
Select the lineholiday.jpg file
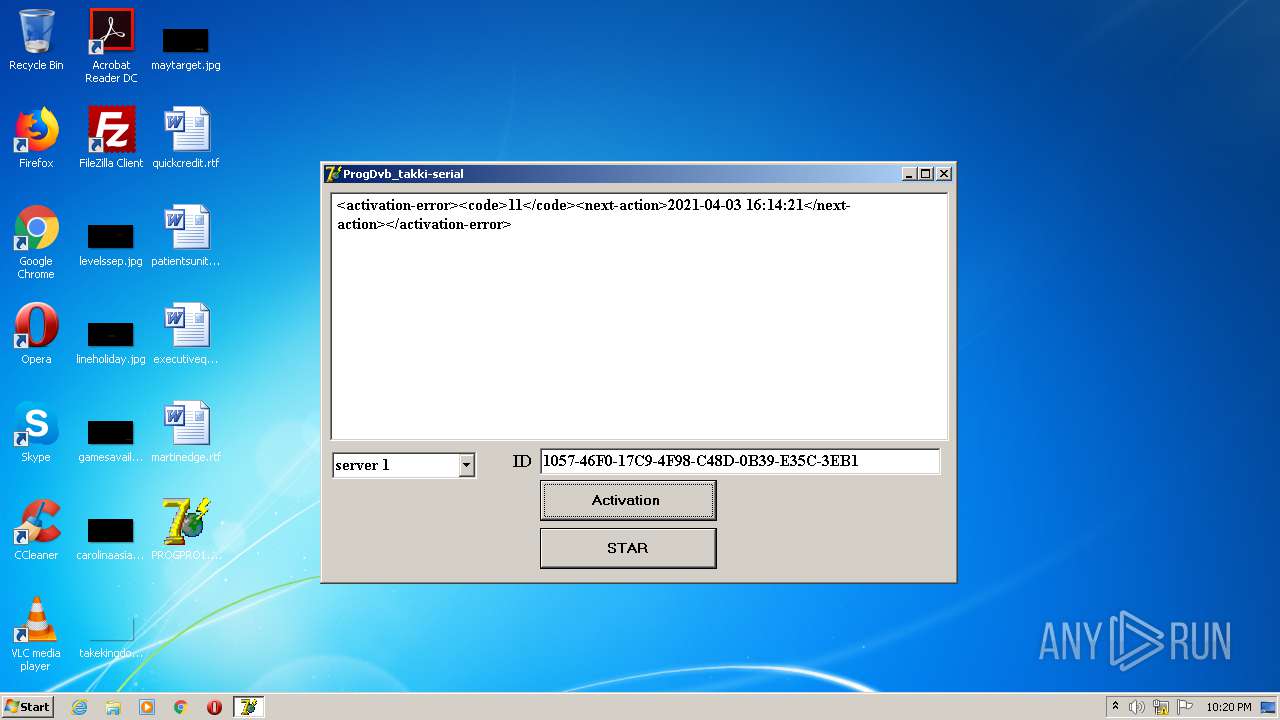pos(111,343)
